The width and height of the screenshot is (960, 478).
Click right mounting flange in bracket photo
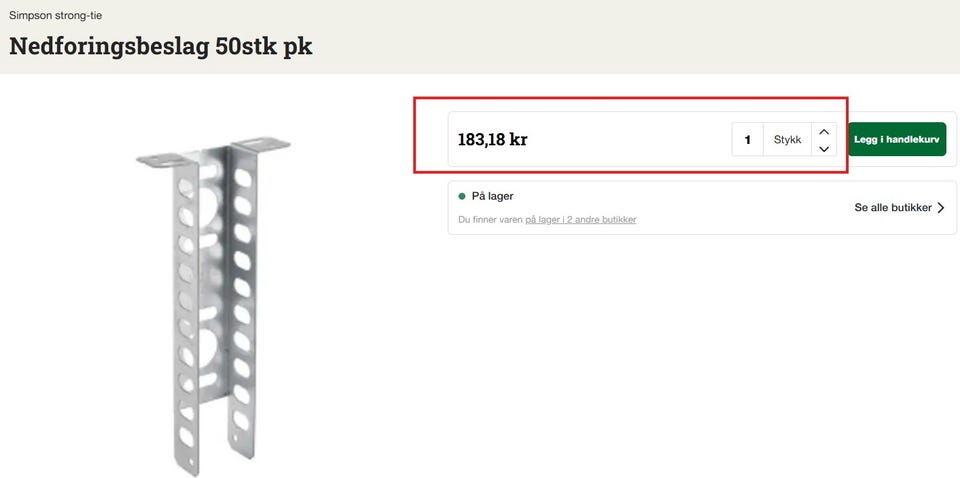(262, 144)
